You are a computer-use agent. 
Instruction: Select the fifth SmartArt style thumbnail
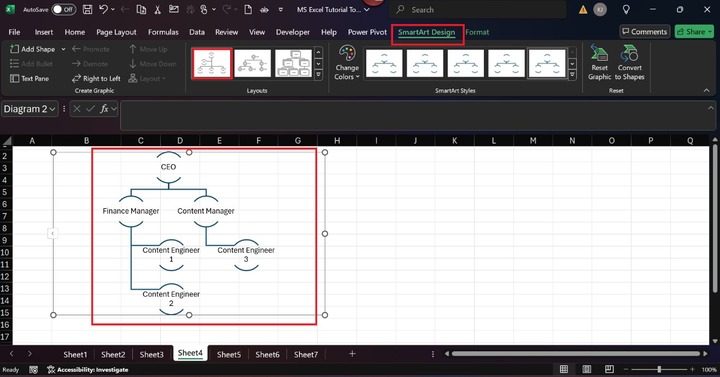point(547,63)
